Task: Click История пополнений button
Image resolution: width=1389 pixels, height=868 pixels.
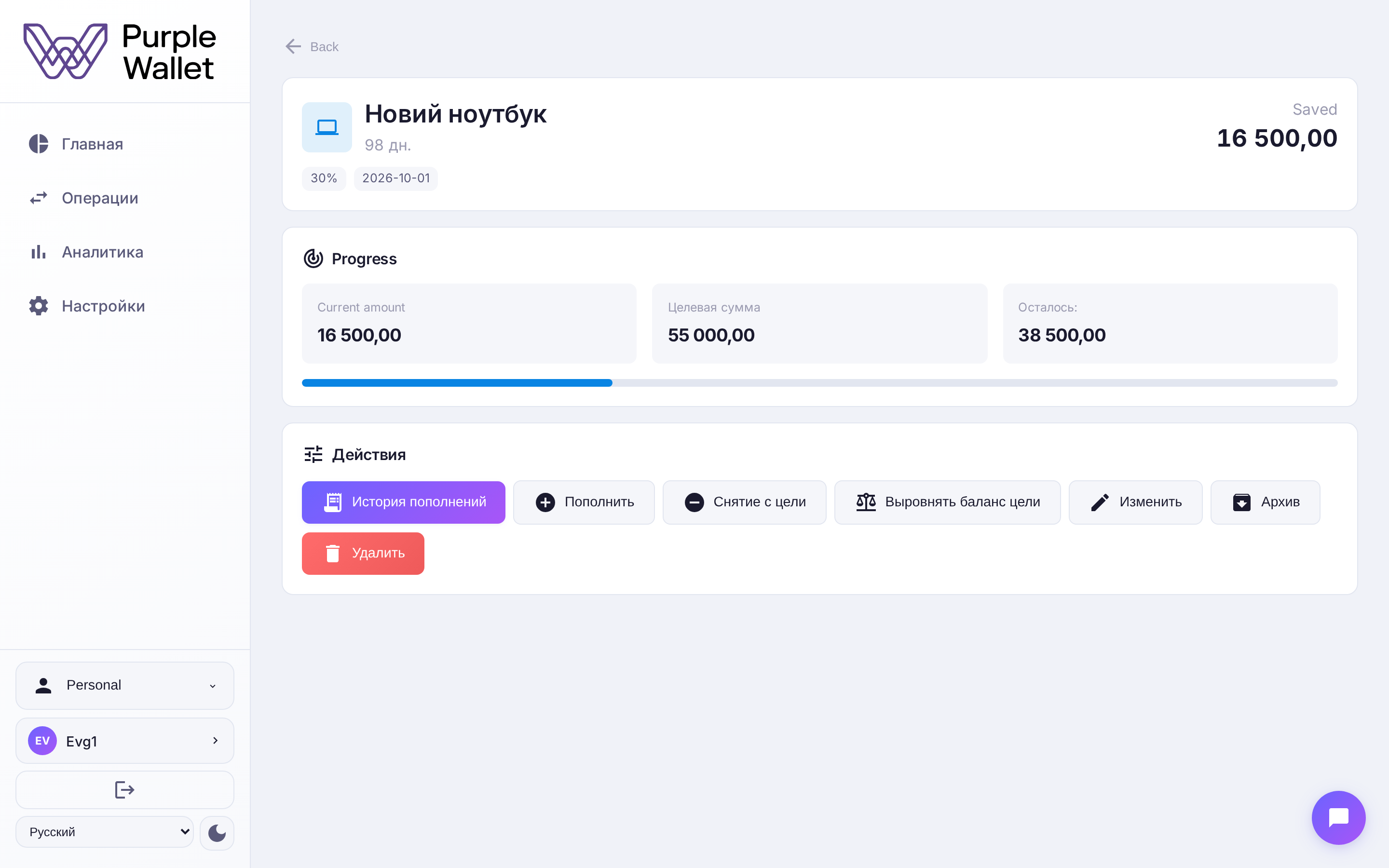Action: point(404,502)
